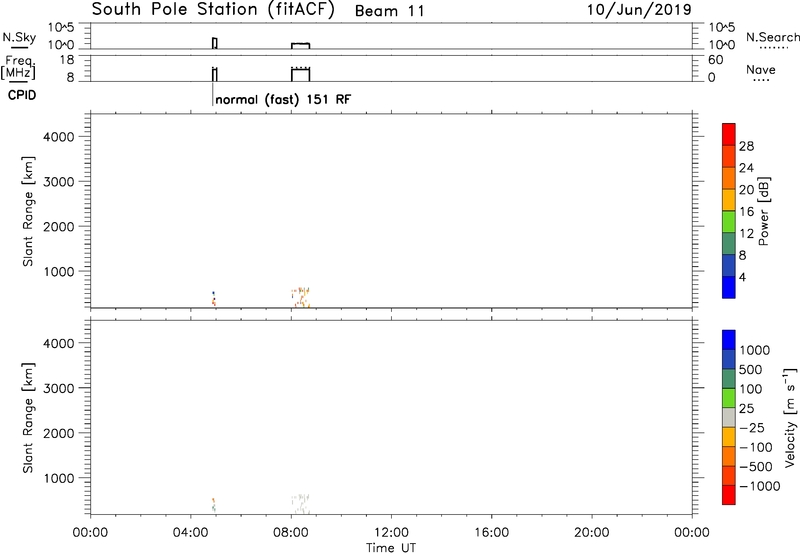The image size is (800, 554).
Task: Click the '12:00' time tick label
Action: tap(391, 533)
